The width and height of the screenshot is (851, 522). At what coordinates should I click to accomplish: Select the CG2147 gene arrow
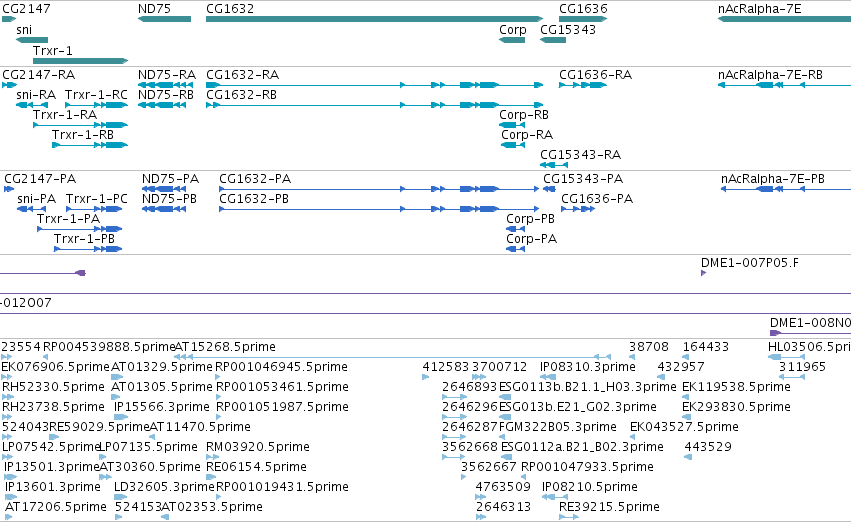click(x=9, y=19)
